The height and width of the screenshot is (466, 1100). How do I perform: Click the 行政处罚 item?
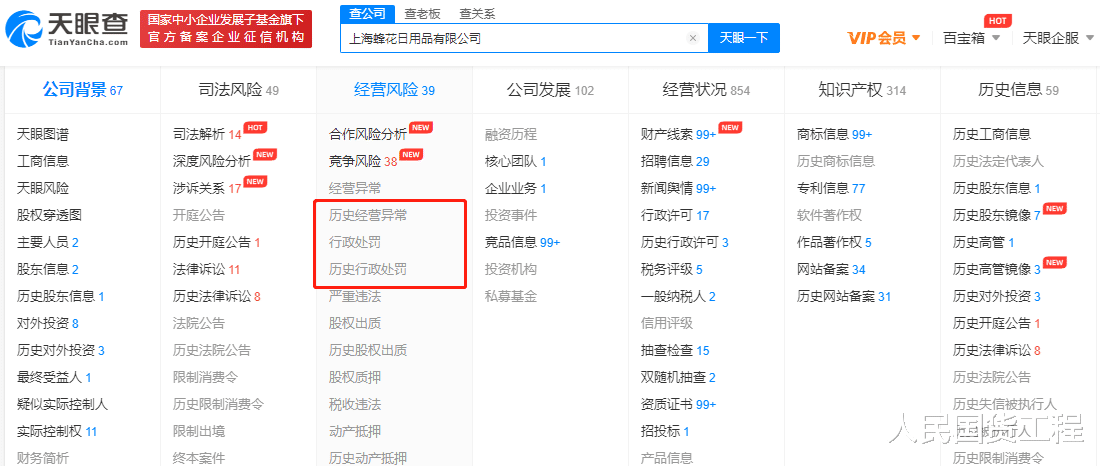[355, 242]
